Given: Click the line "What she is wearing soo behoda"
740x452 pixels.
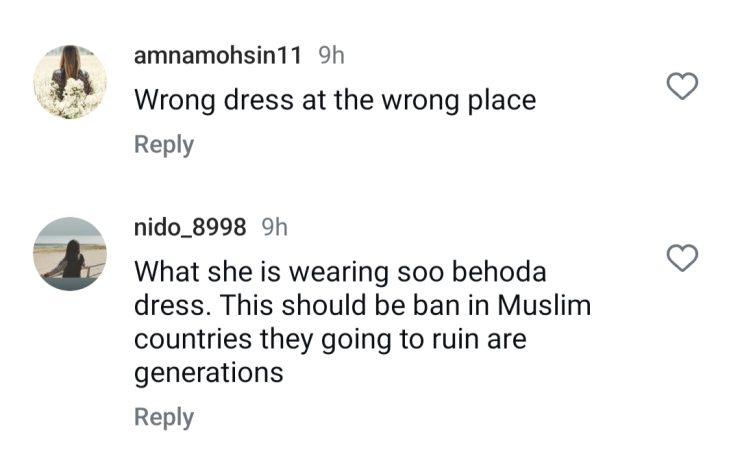Looking at the screenshot, I should [x=340, y=272].
